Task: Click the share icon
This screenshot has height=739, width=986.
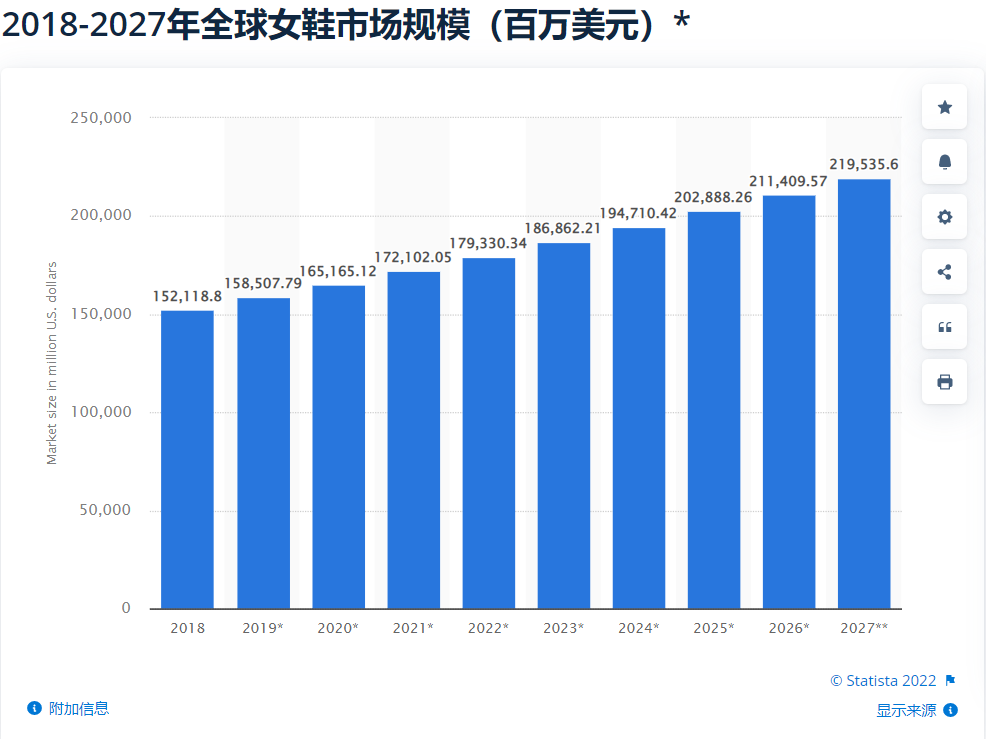Action: 944,272
